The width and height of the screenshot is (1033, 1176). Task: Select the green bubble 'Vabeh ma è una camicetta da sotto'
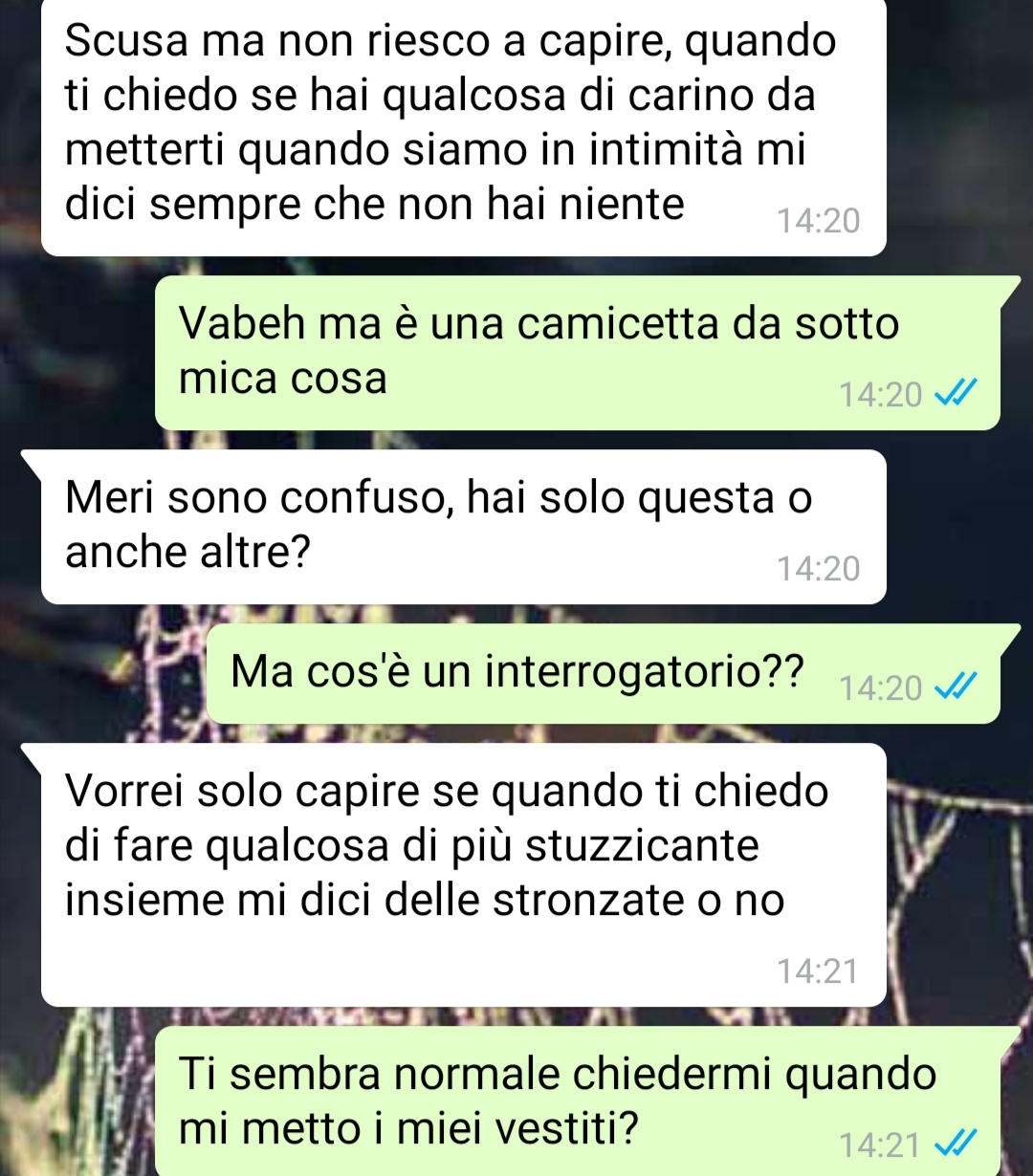[x=578, y=352]
